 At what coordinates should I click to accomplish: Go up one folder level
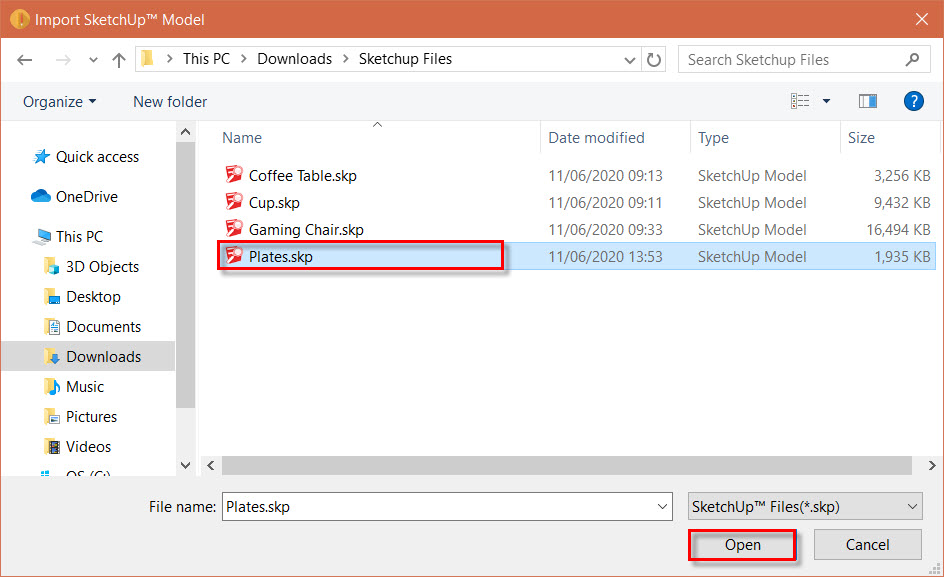point(119,60)
